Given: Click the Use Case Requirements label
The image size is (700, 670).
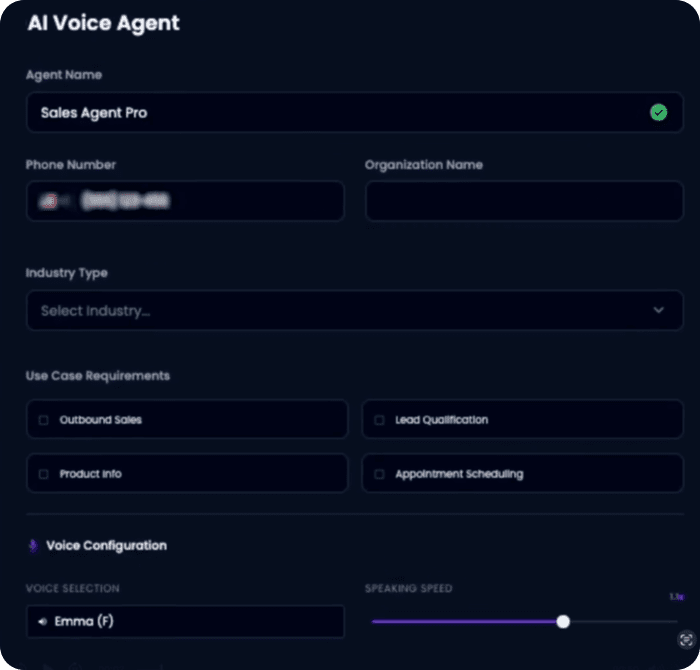Looking at the screenshot, I should point(98,376).
